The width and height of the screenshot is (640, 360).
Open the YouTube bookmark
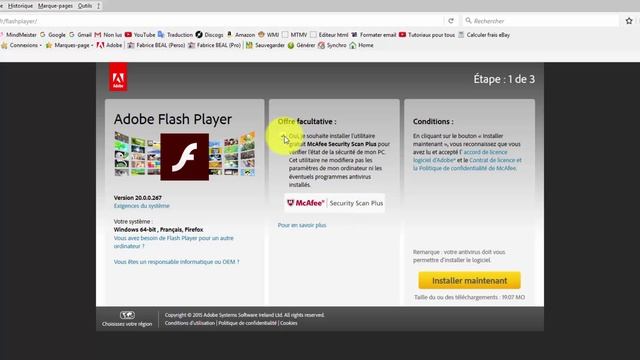[x=140, y=35]
